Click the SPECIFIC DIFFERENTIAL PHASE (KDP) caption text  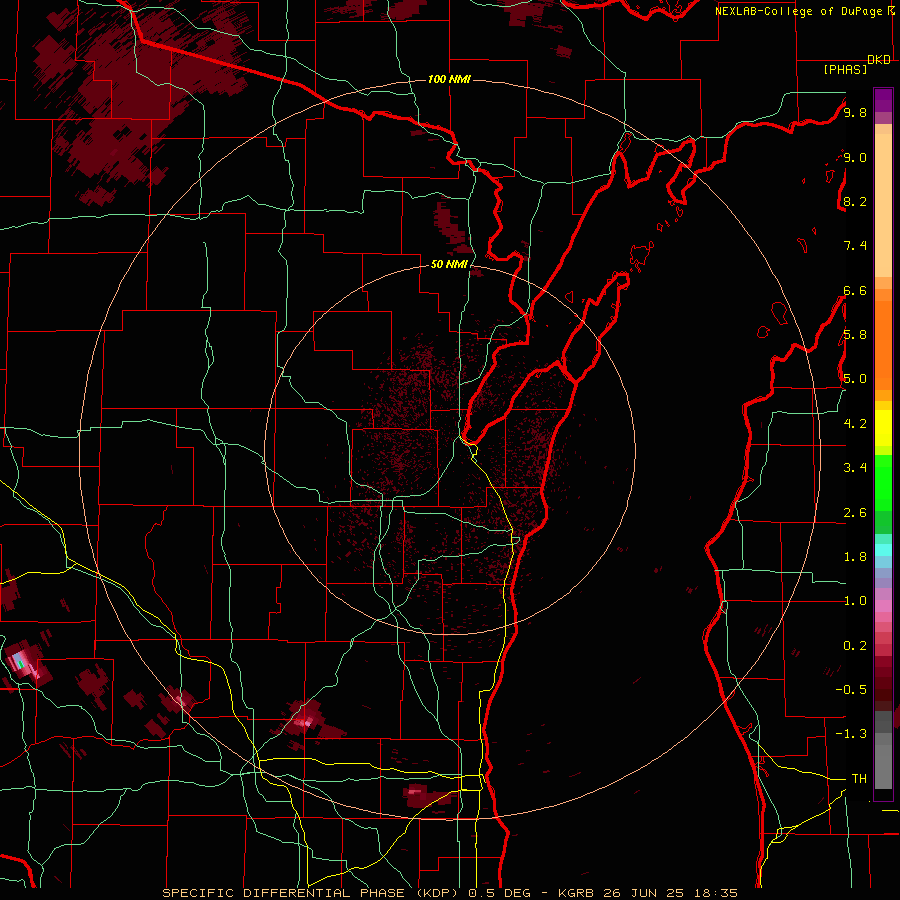(x=313, y=893)
